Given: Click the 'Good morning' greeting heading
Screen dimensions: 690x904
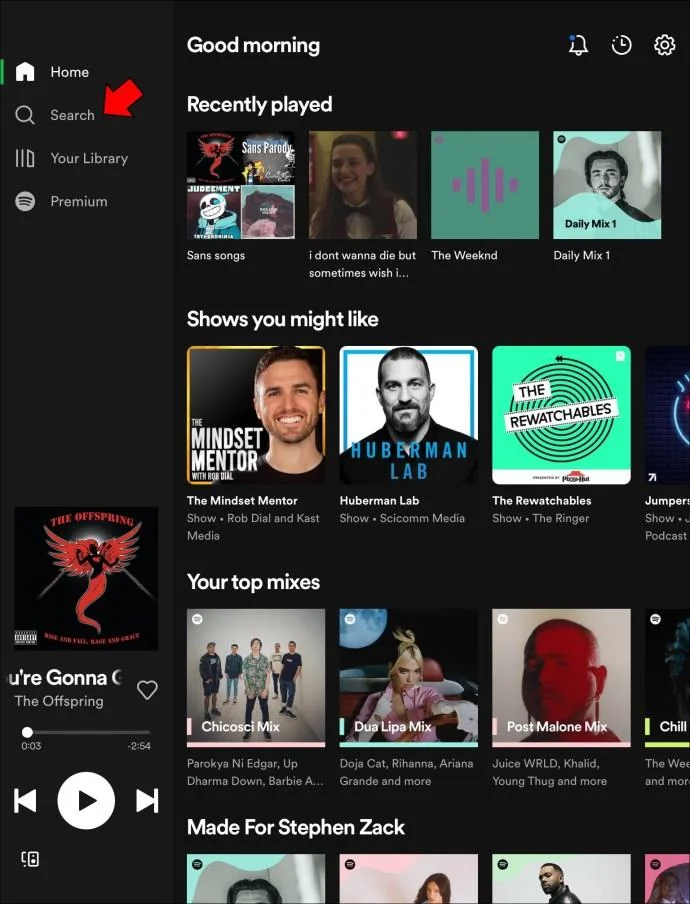Looking at the screenshot, I should pos(253,45).
